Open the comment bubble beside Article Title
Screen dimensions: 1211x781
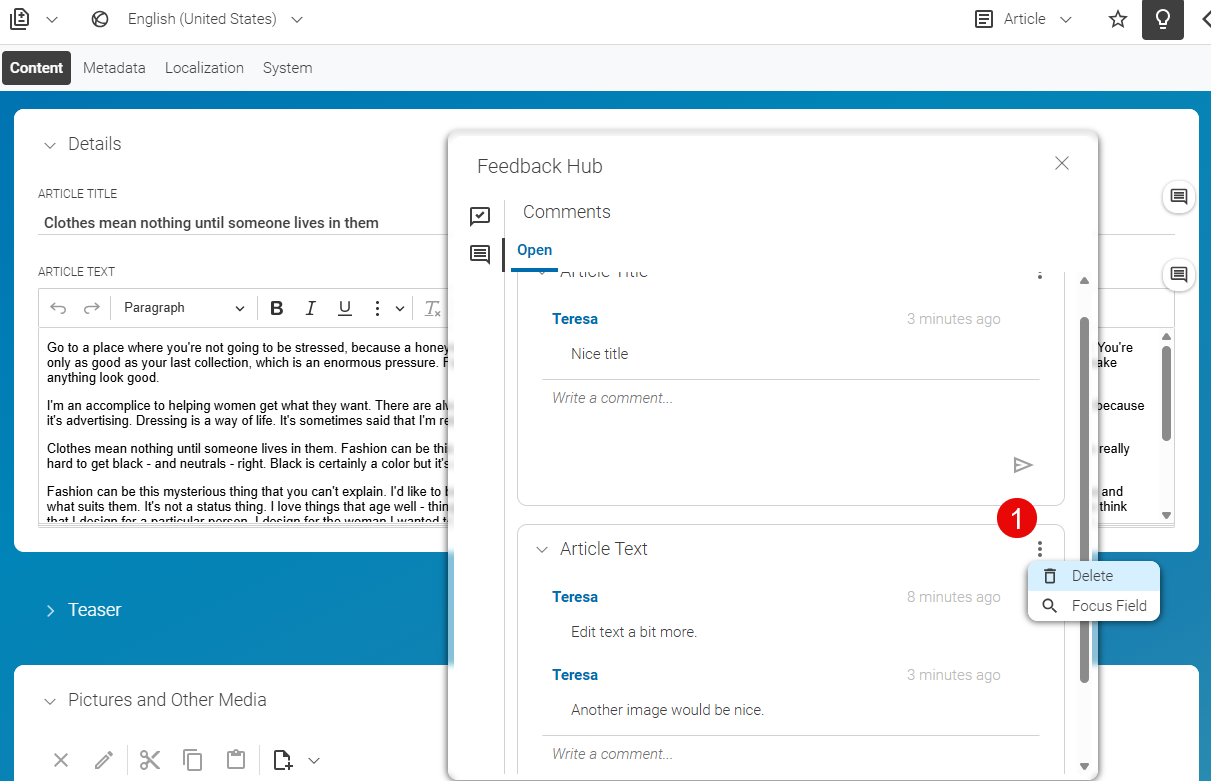[x=1178, y=197]
